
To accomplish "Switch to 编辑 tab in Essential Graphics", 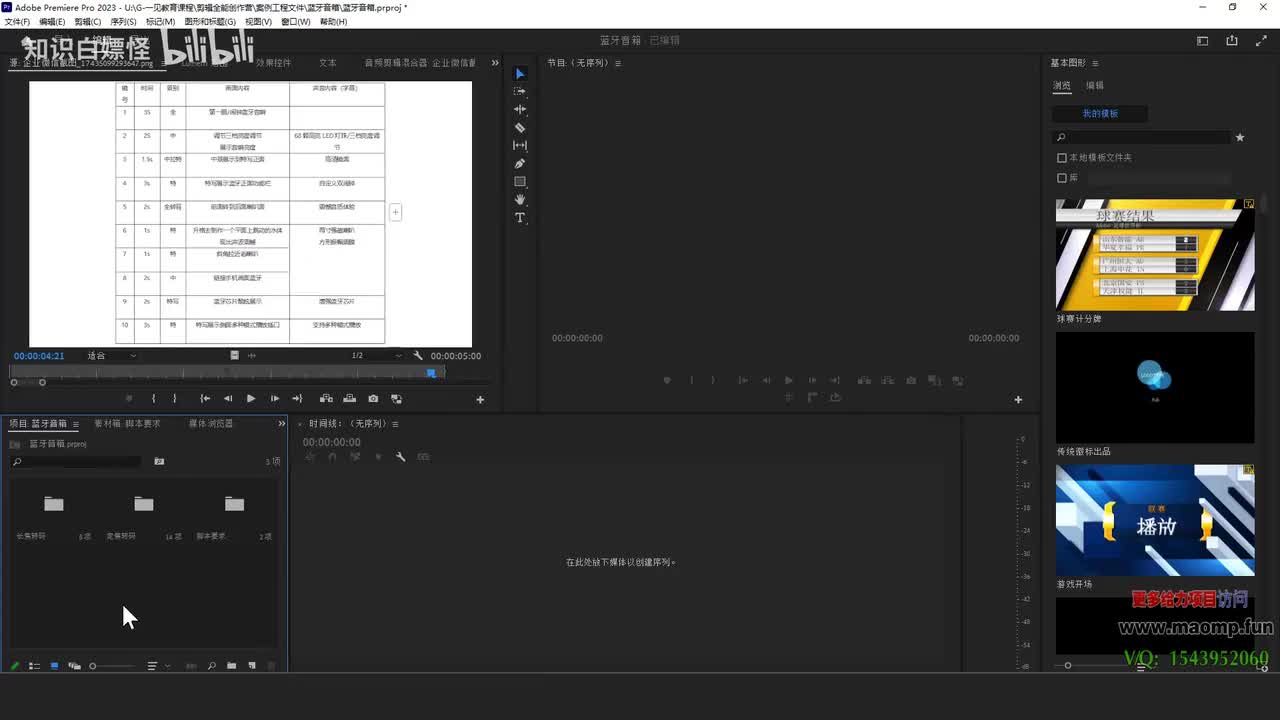I will tap(1095, 86).
